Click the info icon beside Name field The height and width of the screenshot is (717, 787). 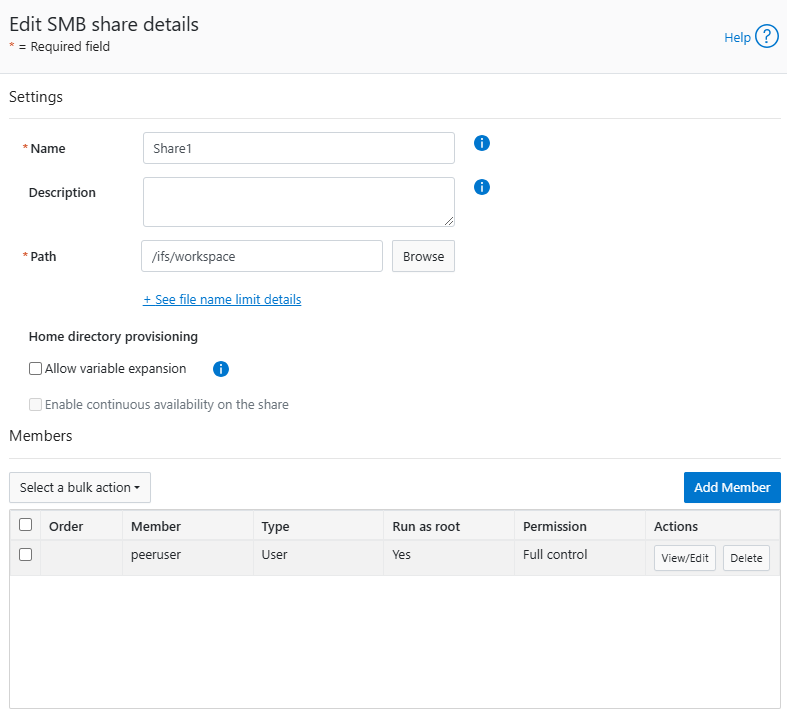481,143
